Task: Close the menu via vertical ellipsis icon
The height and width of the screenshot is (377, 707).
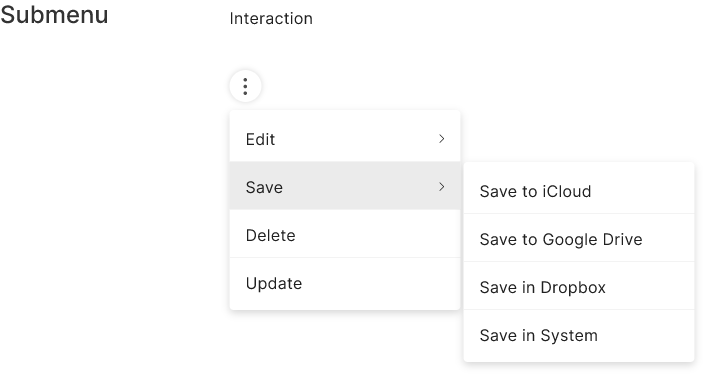Action: (x=245, y=86)
